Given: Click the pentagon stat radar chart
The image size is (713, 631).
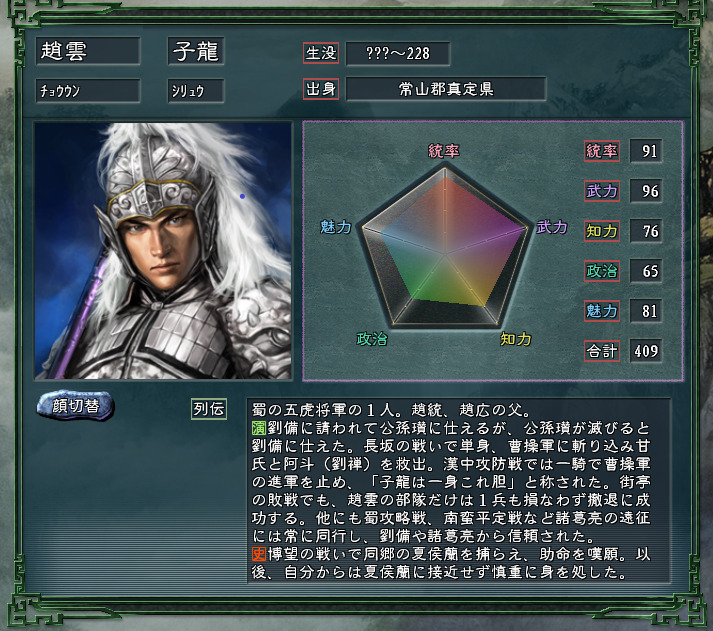Looking at the screenshot, I should [x=445, y=246].
